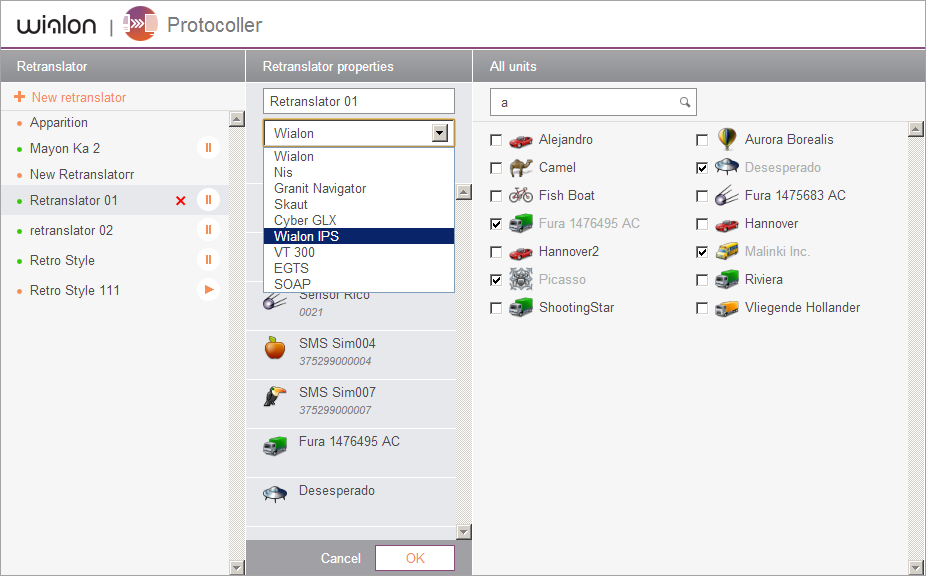This screenshot has width=926, height=576.
Task: Click the plus icon for New retranslator
Action: tap(19, 97)
